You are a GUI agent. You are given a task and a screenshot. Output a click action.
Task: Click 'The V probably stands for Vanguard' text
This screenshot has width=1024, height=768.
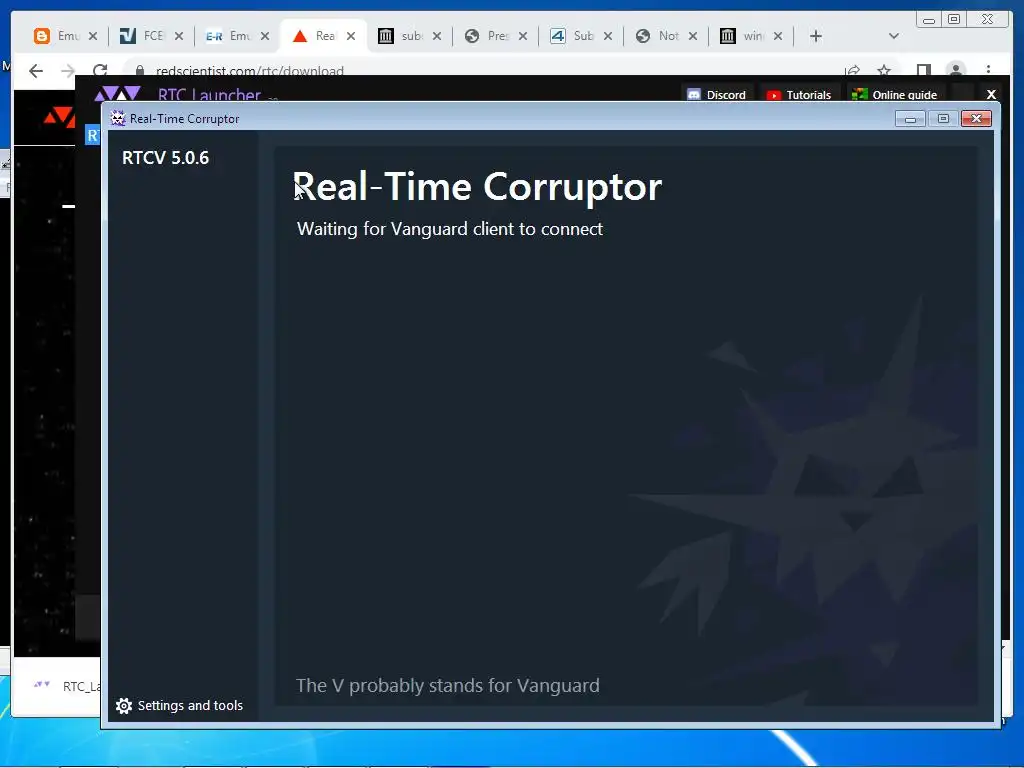click(x=447, y=685)
